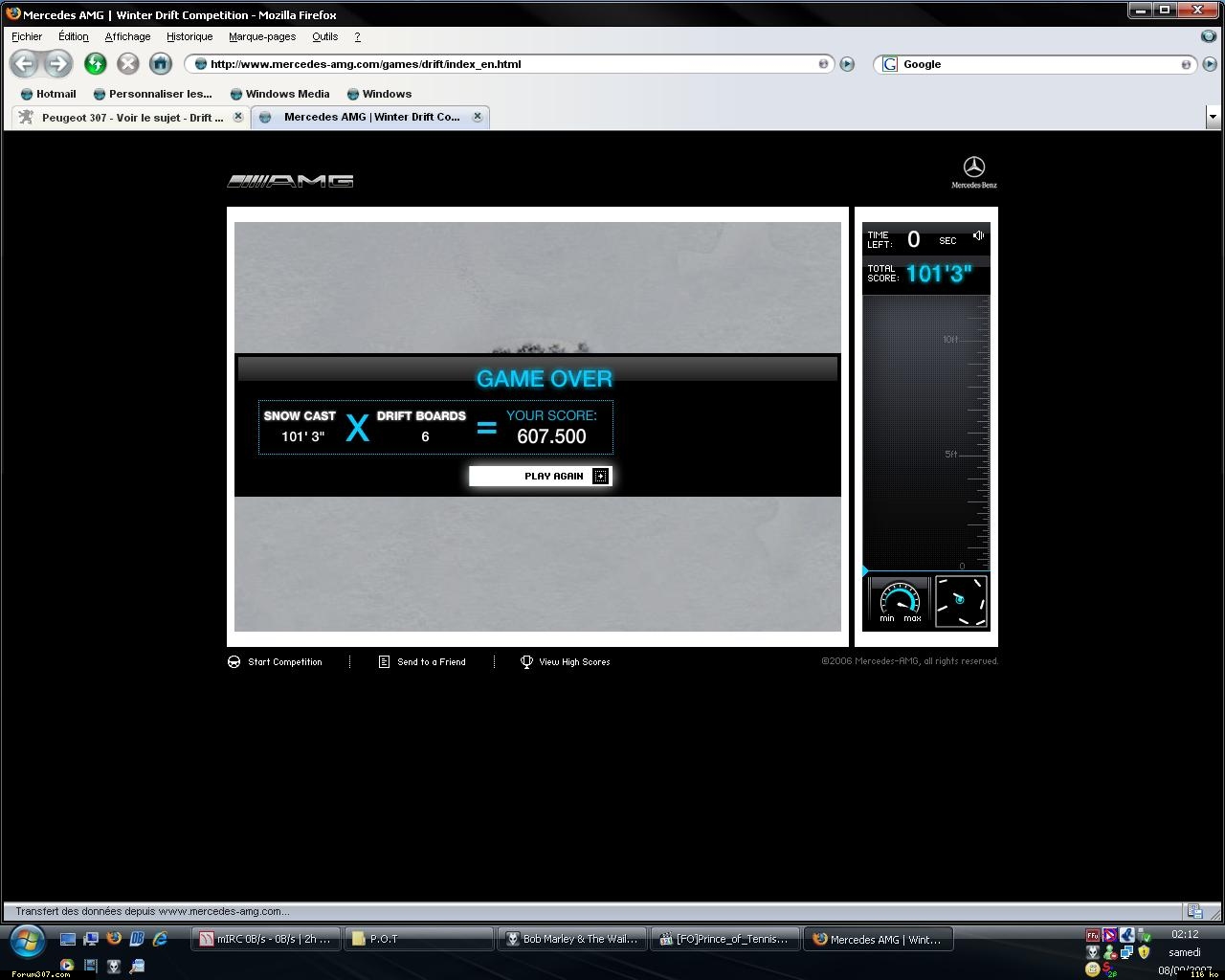Go to the Home page icon
Image resolution: width=1225 pixels, height=980 pixels.
tap(160, 64)
